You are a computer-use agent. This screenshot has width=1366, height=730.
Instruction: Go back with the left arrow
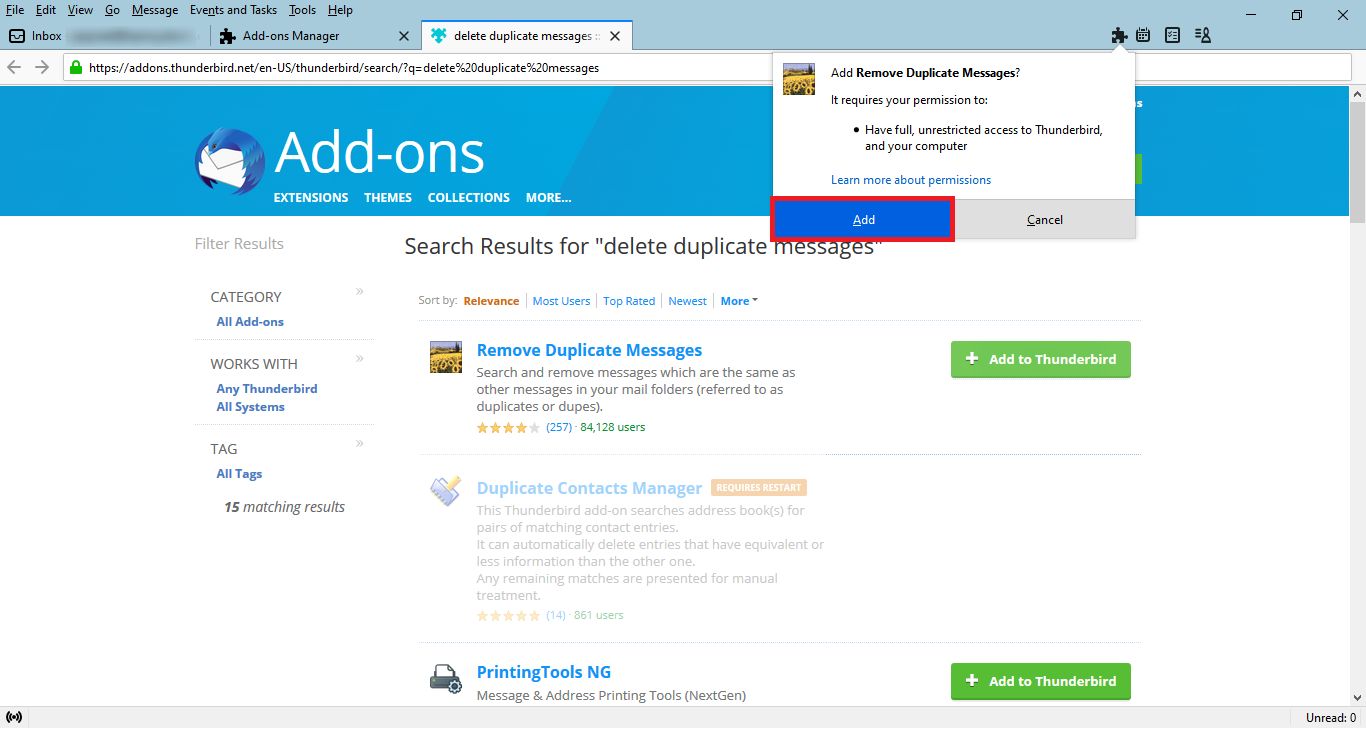(x=14, y=67)
